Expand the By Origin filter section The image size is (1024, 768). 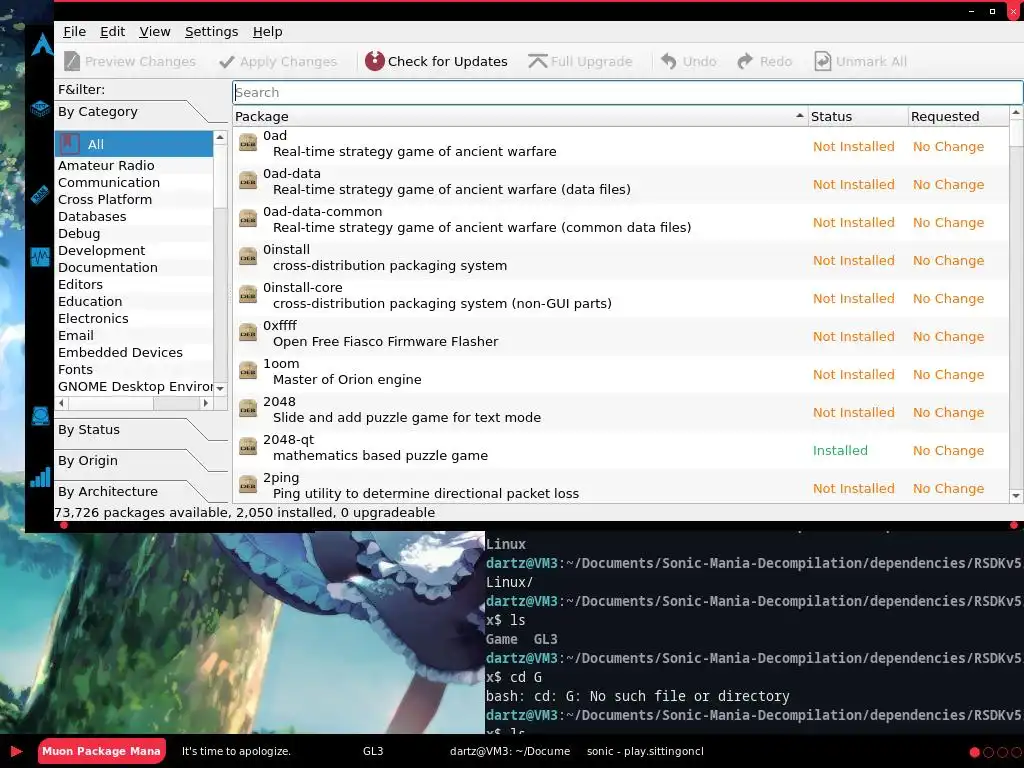point(140,460)
